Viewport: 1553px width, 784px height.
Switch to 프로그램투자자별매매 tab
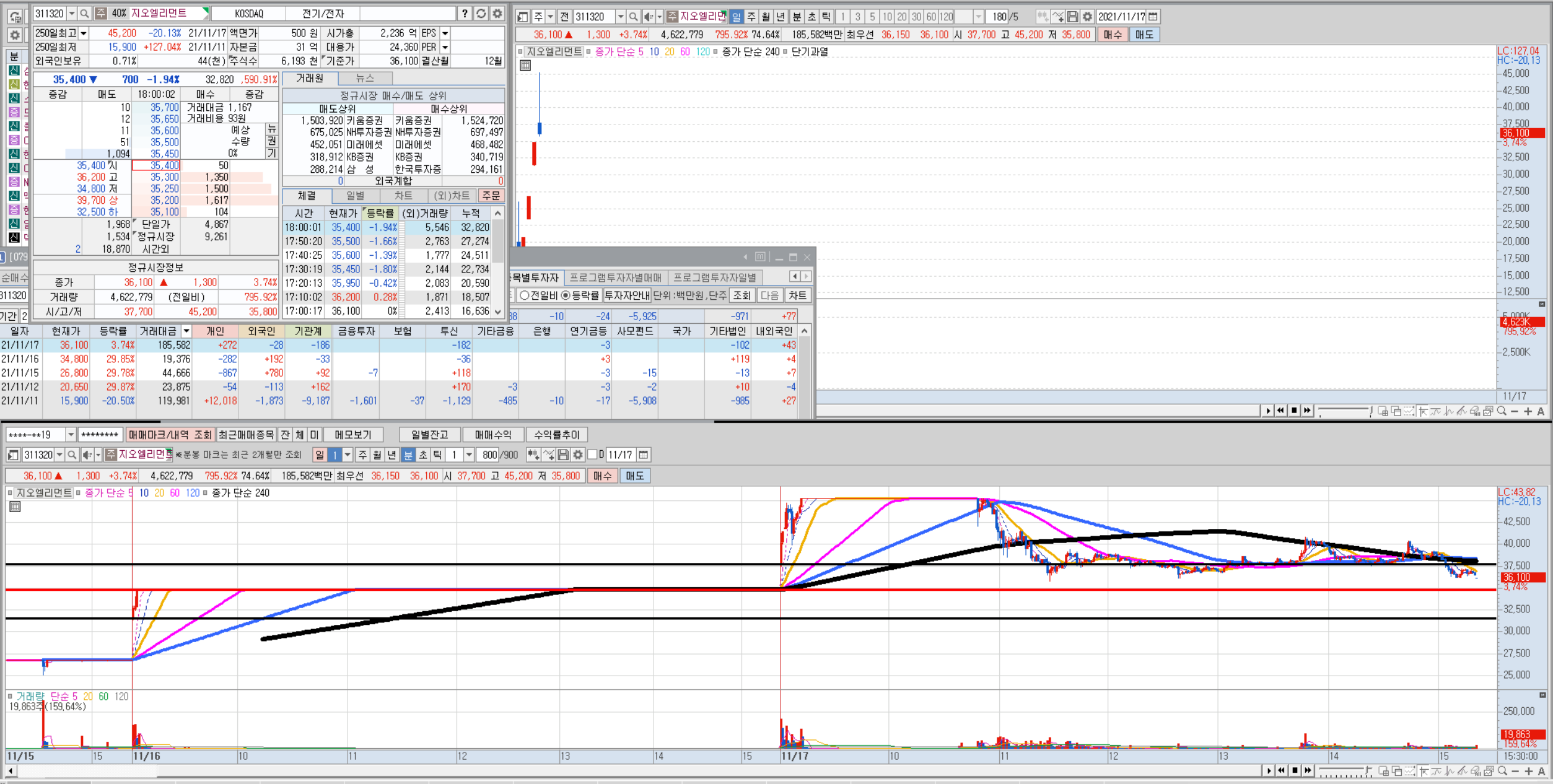click(x=615, y=277)
